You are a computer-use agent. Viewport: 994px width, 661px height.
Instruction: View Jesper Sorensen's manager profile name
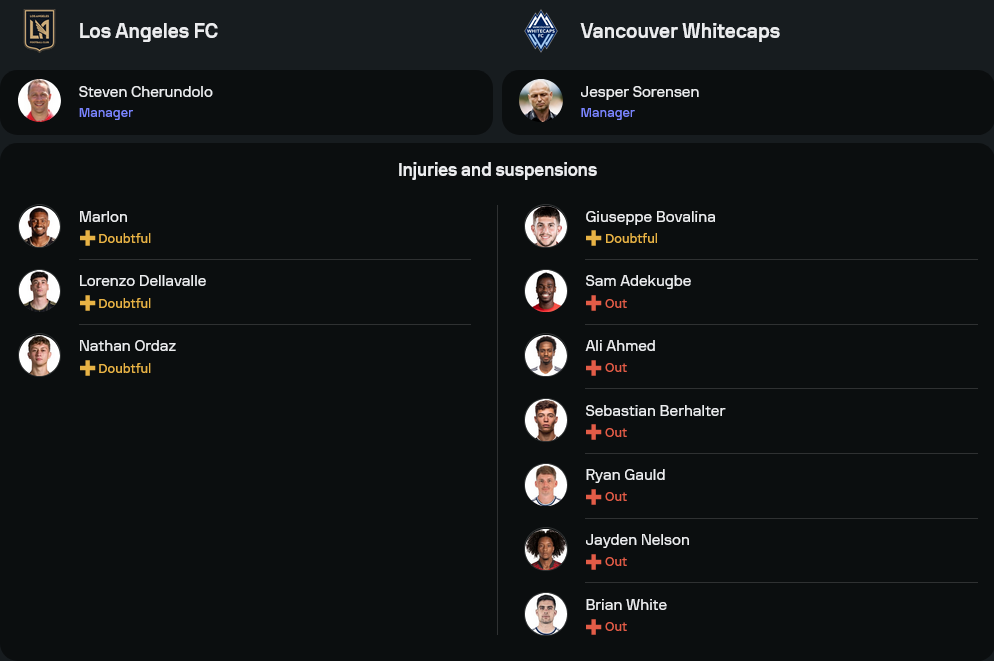coord(640,92)
